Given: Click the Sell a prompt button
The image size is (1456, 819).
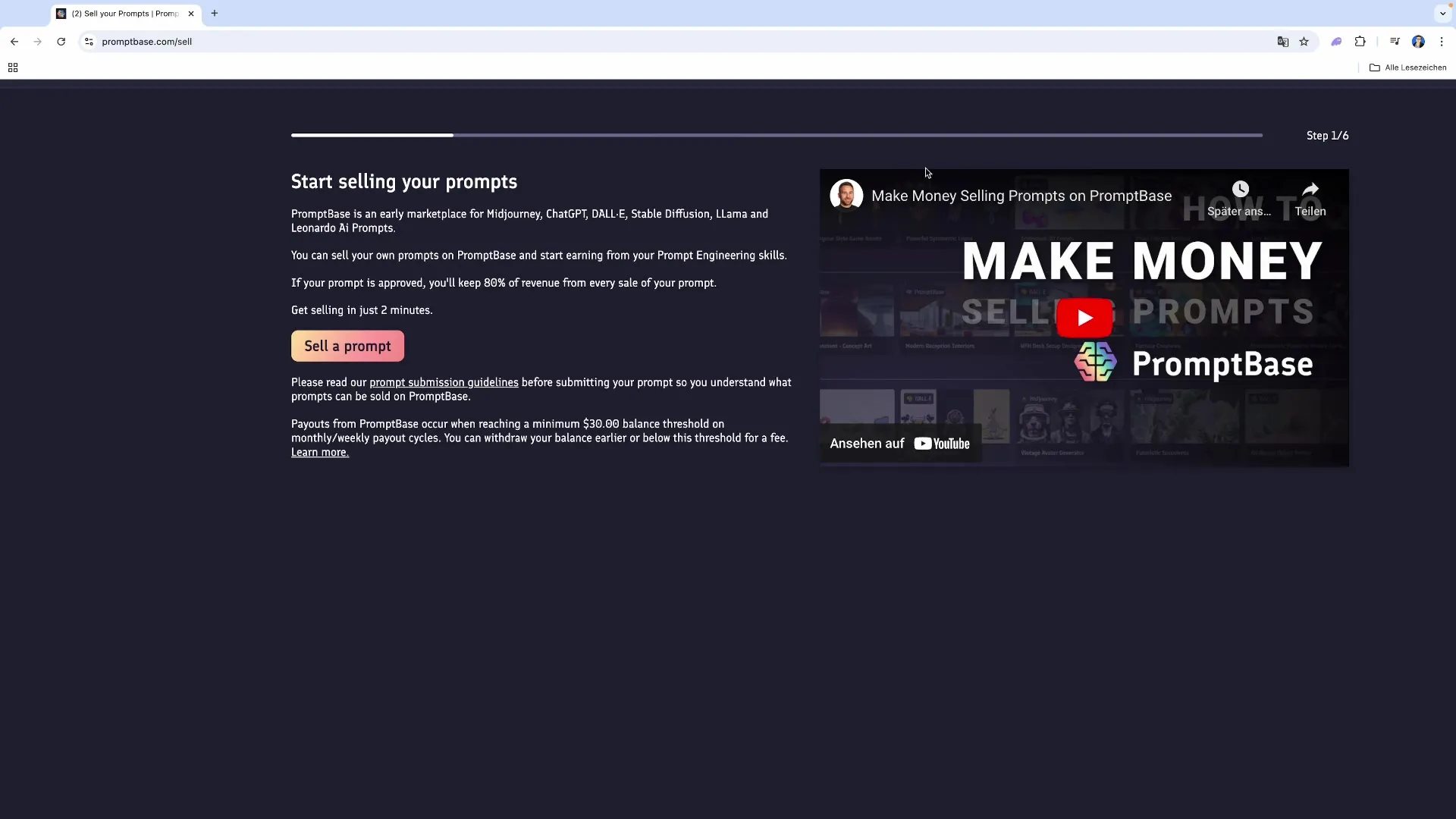Looking at the screenshot, I should pyautogui.click(x=347, y=346).
